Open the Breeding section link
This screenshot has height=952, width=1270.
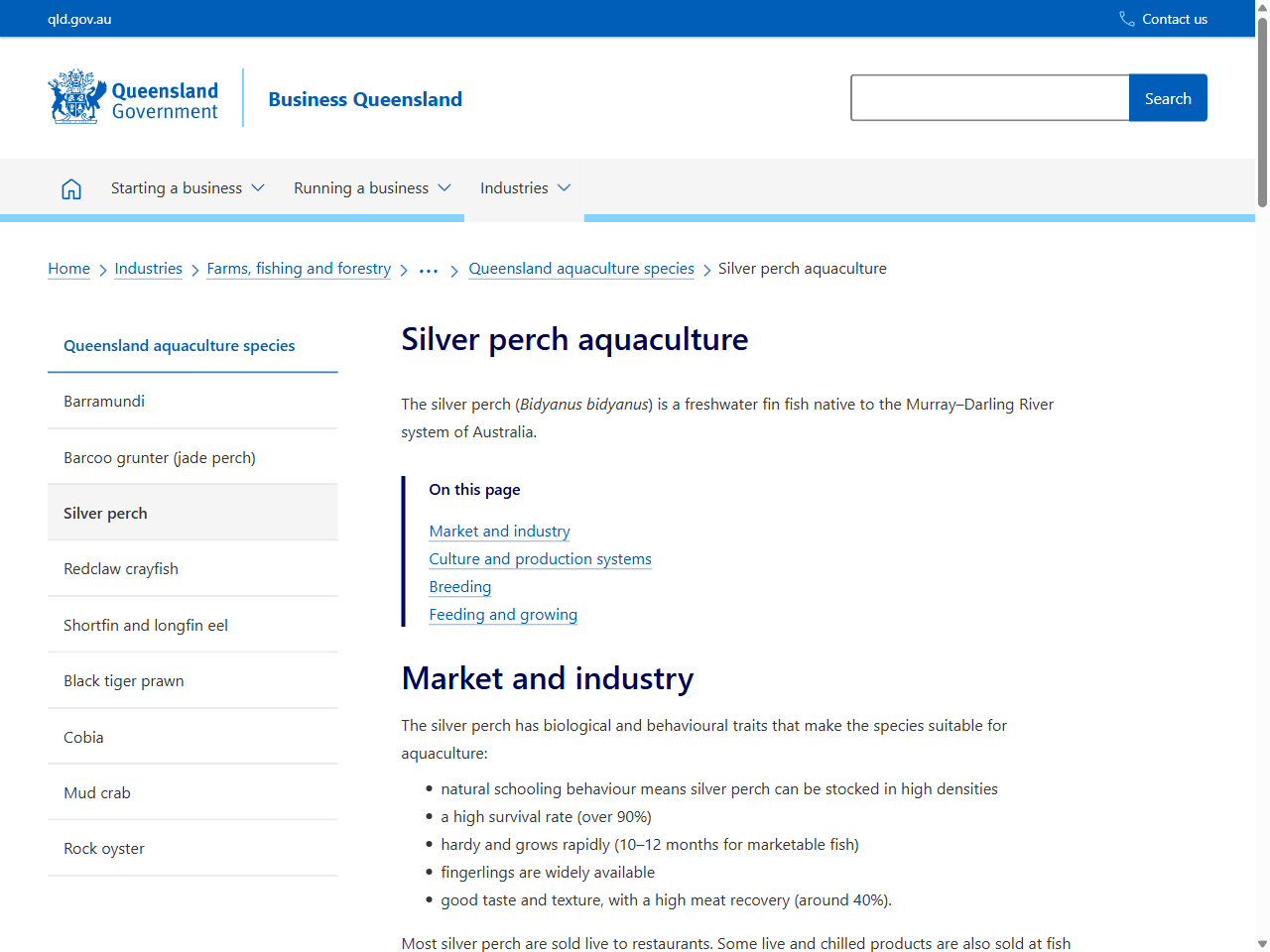(x=459, y=586)
